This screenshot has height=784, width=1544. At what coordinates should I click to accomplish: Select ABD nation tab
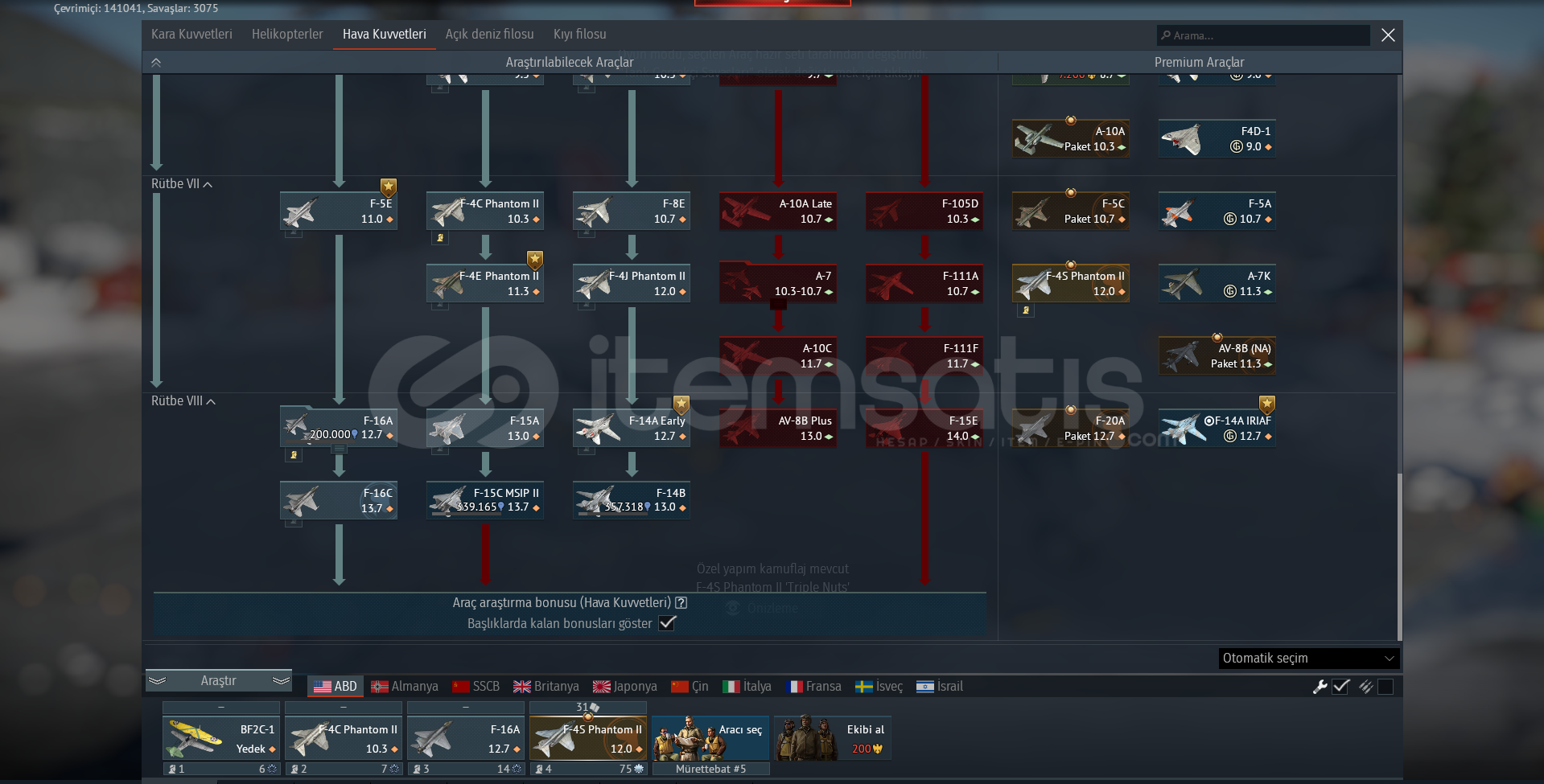pos(336,687)
